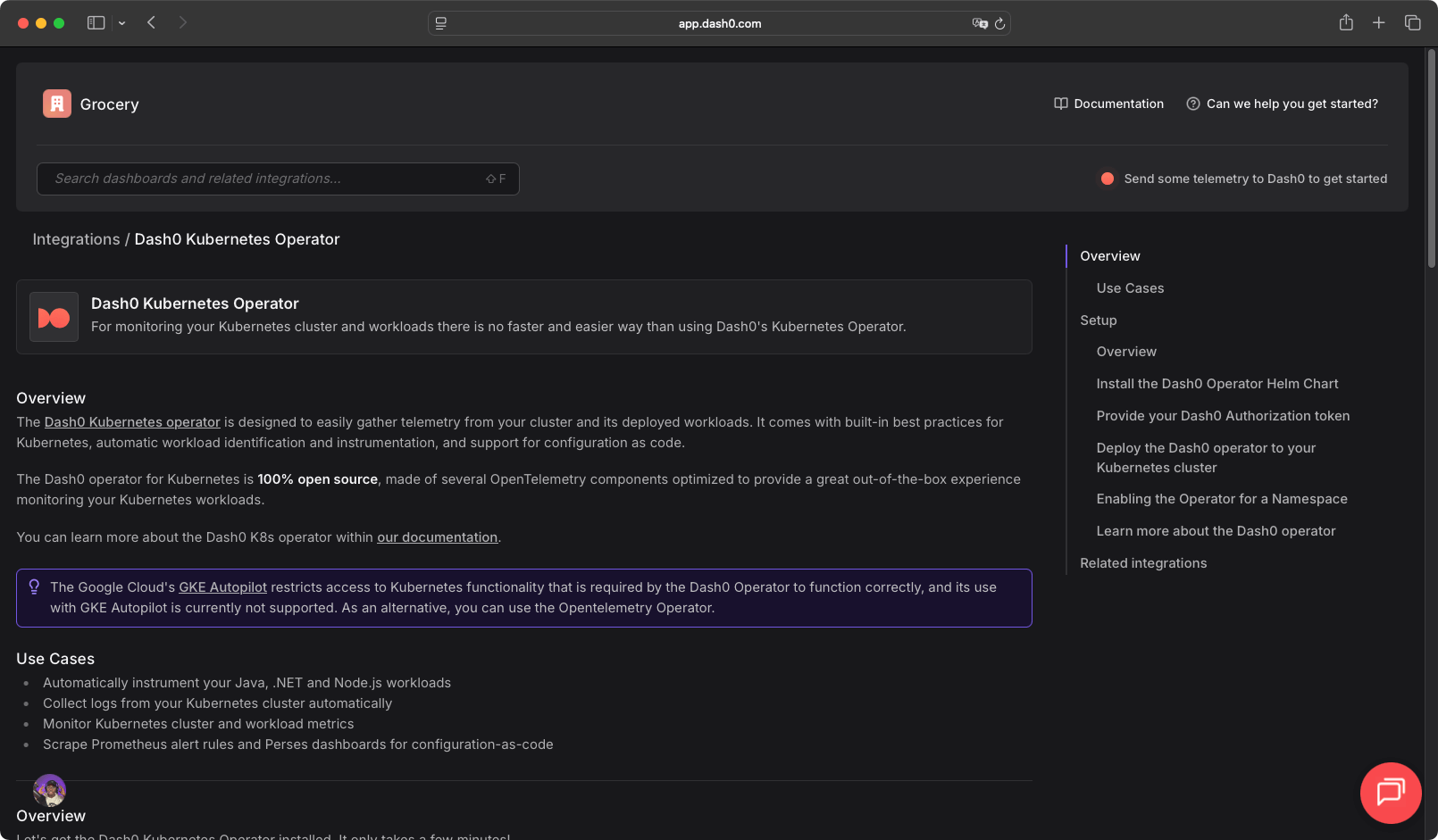Select Use Cases in the right navigation
The image size is (1438, 840).
pos(1129,287)
